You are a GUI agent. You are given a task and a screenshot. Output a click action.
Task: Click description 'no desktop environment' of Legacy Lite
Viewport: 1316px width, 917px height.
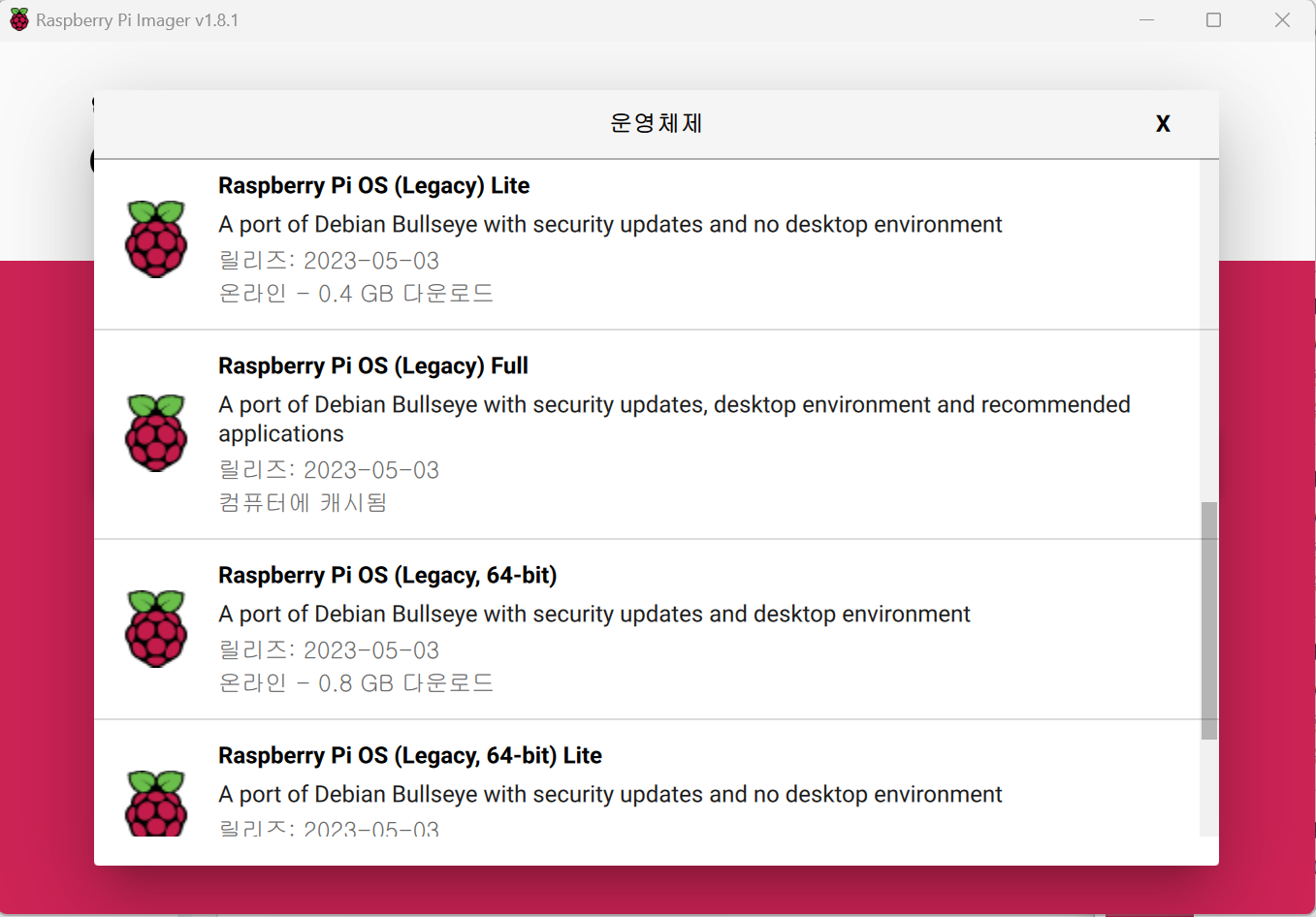(610, 224)
